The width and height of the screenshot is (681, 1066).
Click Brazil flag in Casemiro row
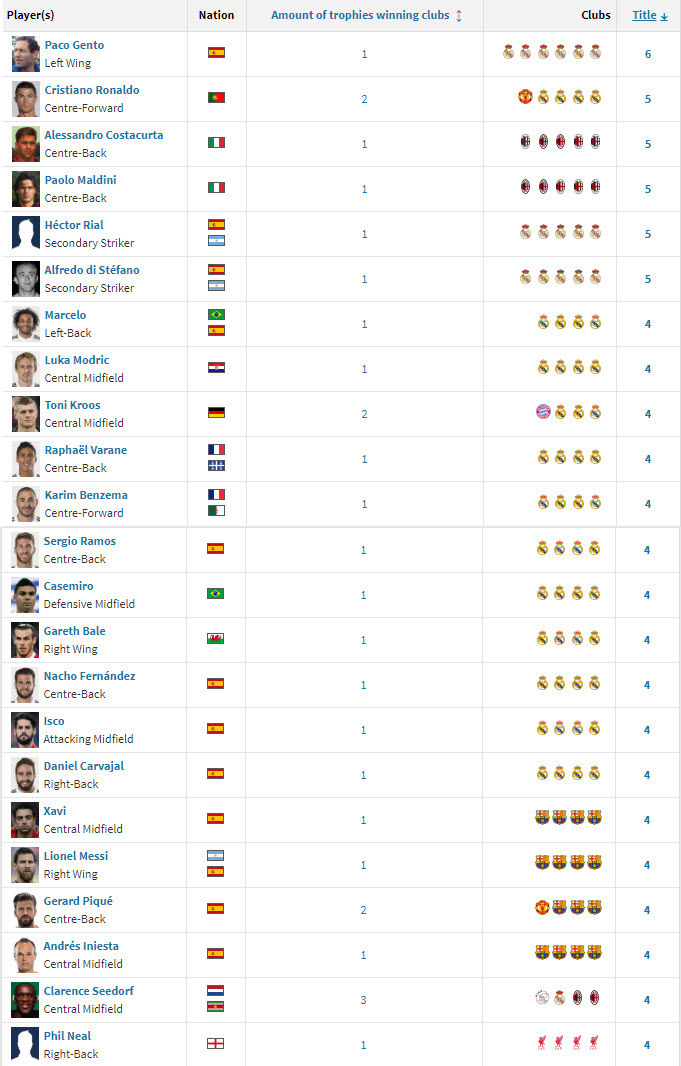(x=215, y=594)
